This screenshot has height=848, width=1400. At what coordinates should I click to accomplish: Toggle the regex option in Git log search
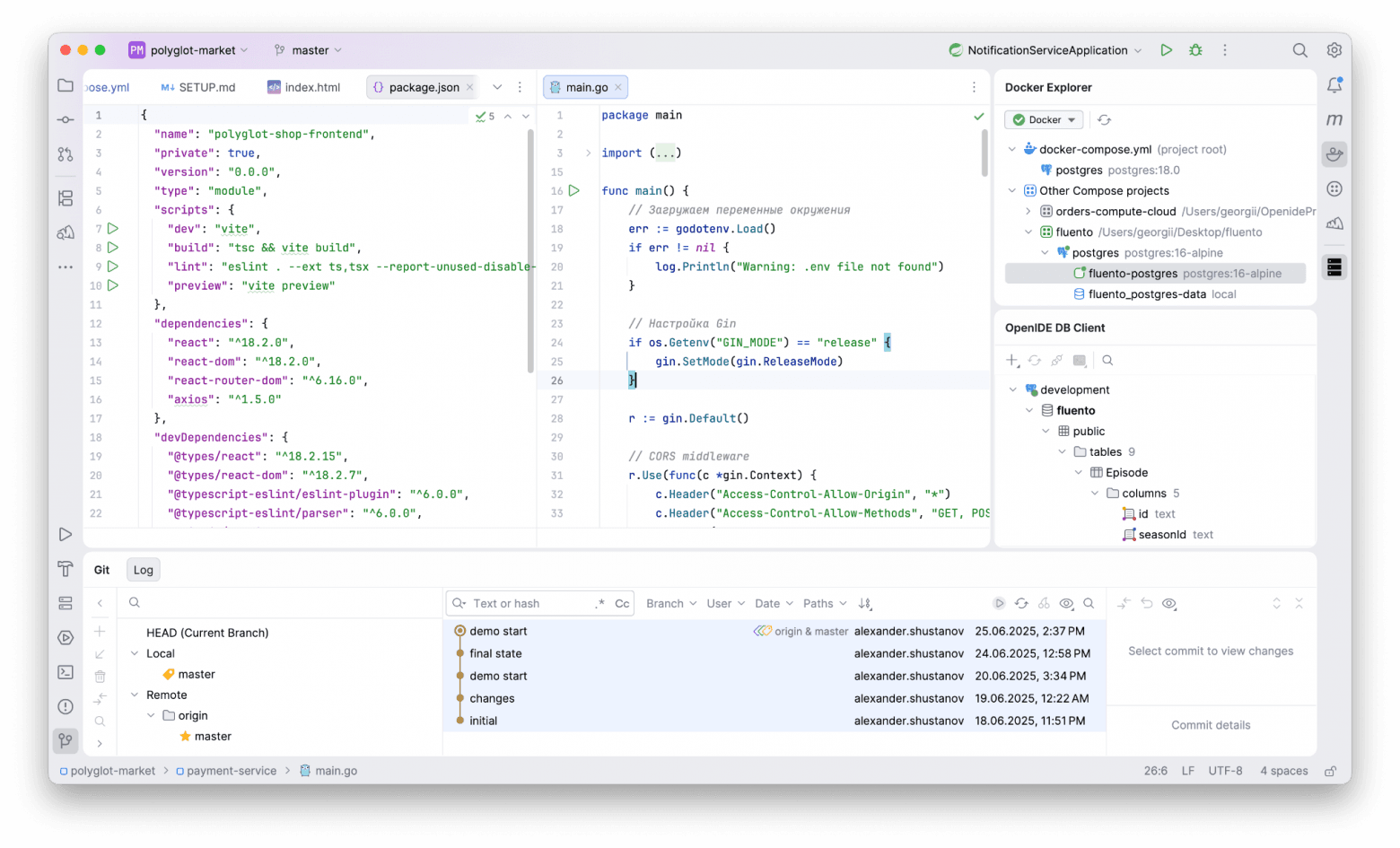coord(599,604)
